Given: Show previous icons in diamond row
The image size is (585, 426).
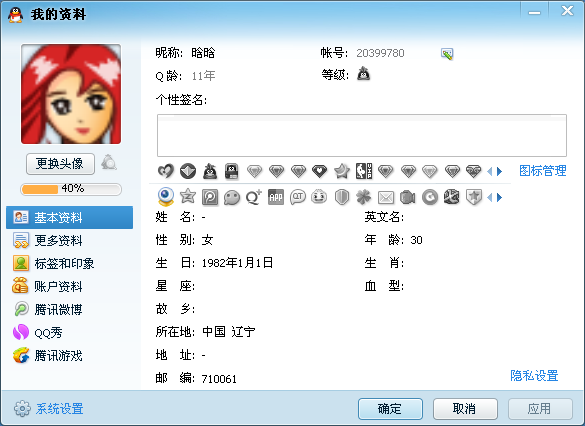Looking at the screenshot, I should pos(490,172).
